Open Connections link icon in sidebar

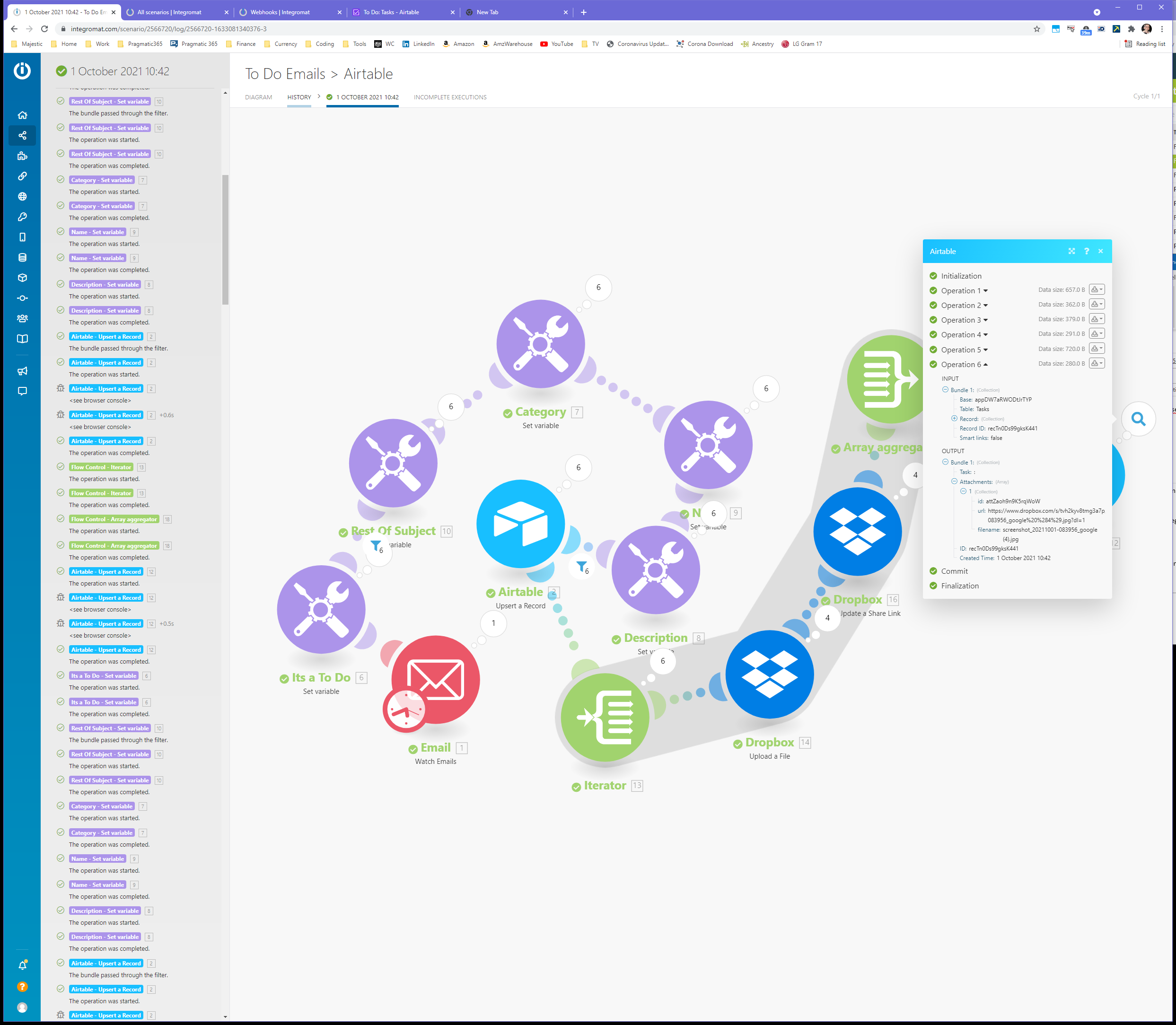coord(22,176)
